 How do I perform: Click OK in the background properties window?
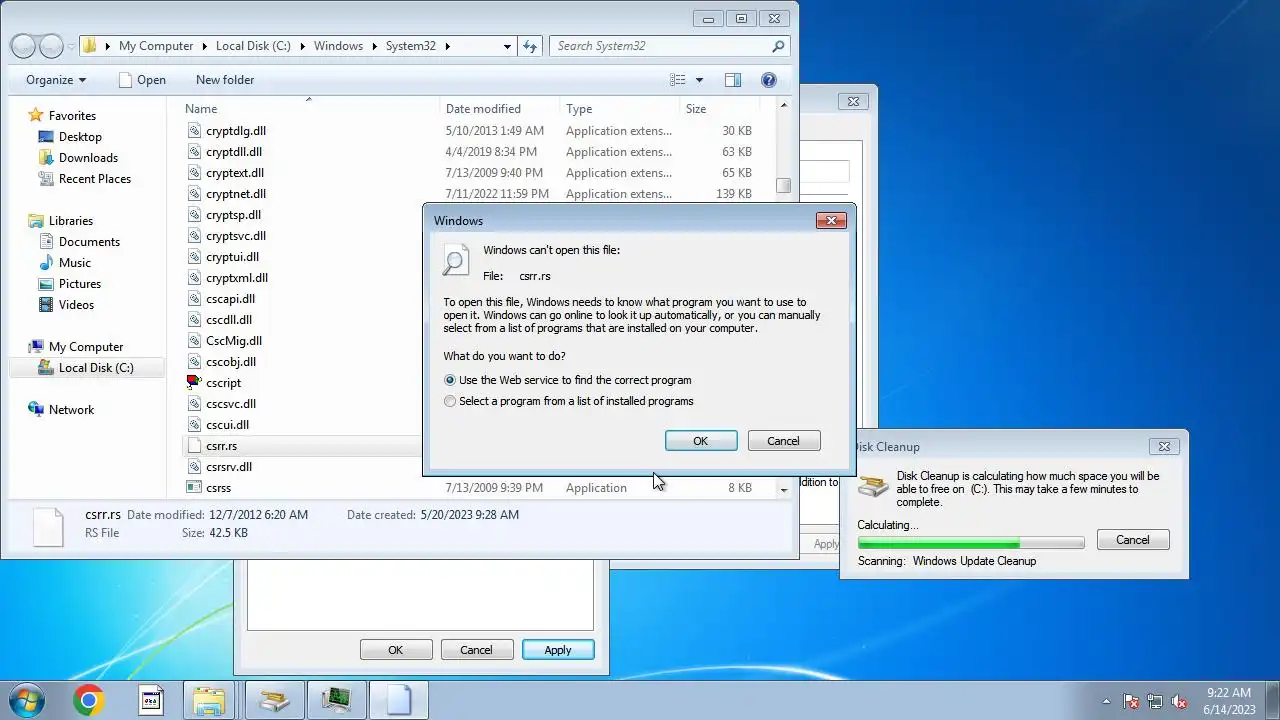tap(396, 650)
